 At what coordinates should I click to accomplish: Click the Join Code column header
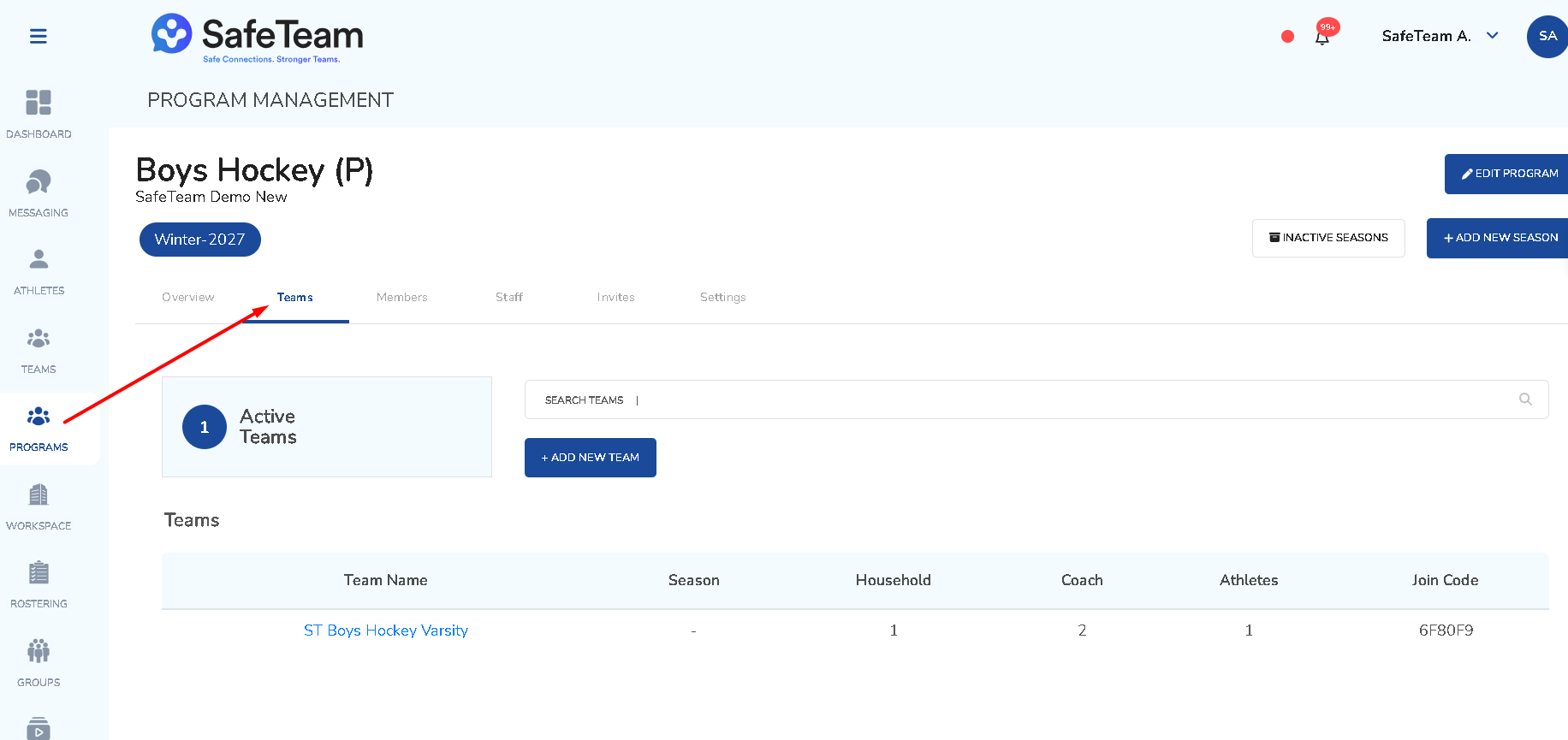pyautogui.click(x=1446, y=580)
